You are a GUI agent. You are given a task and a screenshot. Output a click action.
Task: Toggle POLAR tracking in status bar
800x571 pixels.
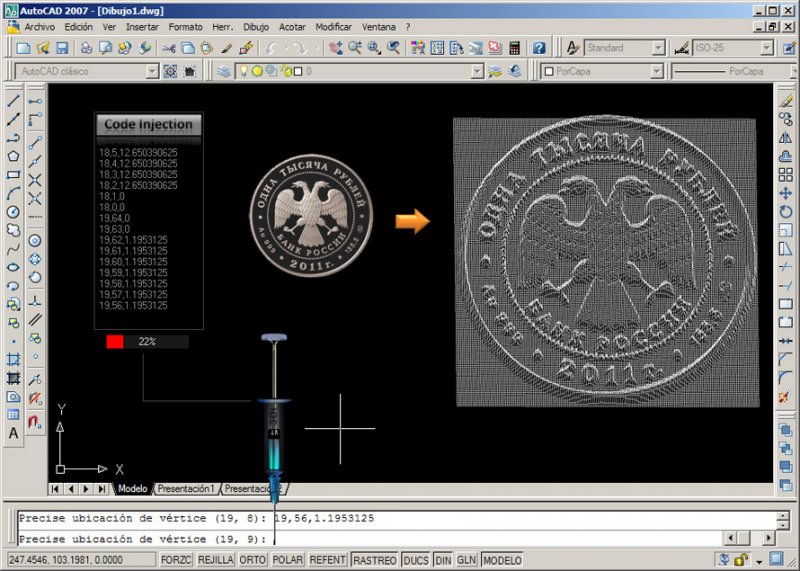click(288, 560)
